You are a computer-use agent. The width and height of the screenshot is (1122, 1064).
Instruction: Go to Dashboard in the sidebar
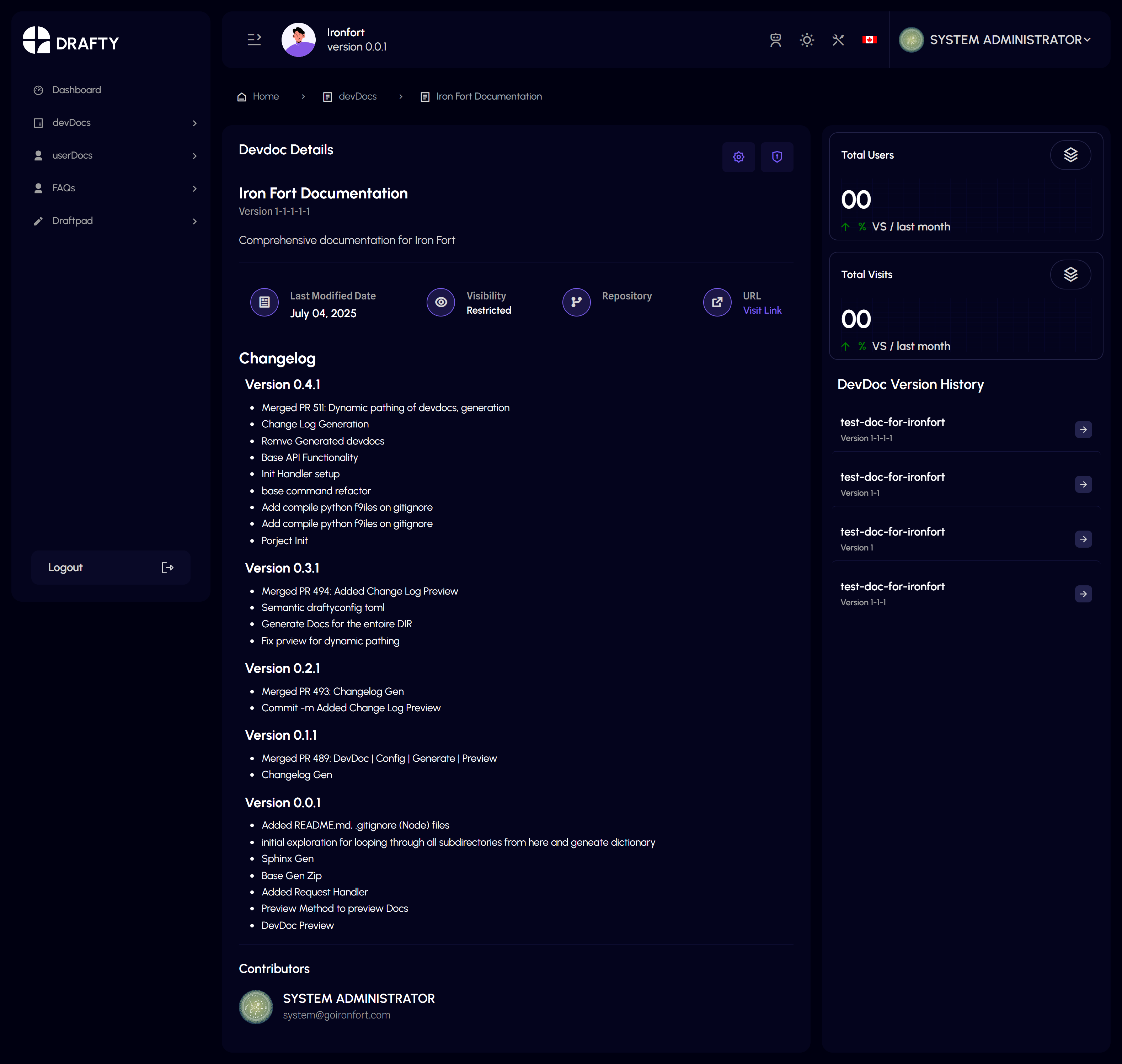pyautogui.click(x=76, y=90)
